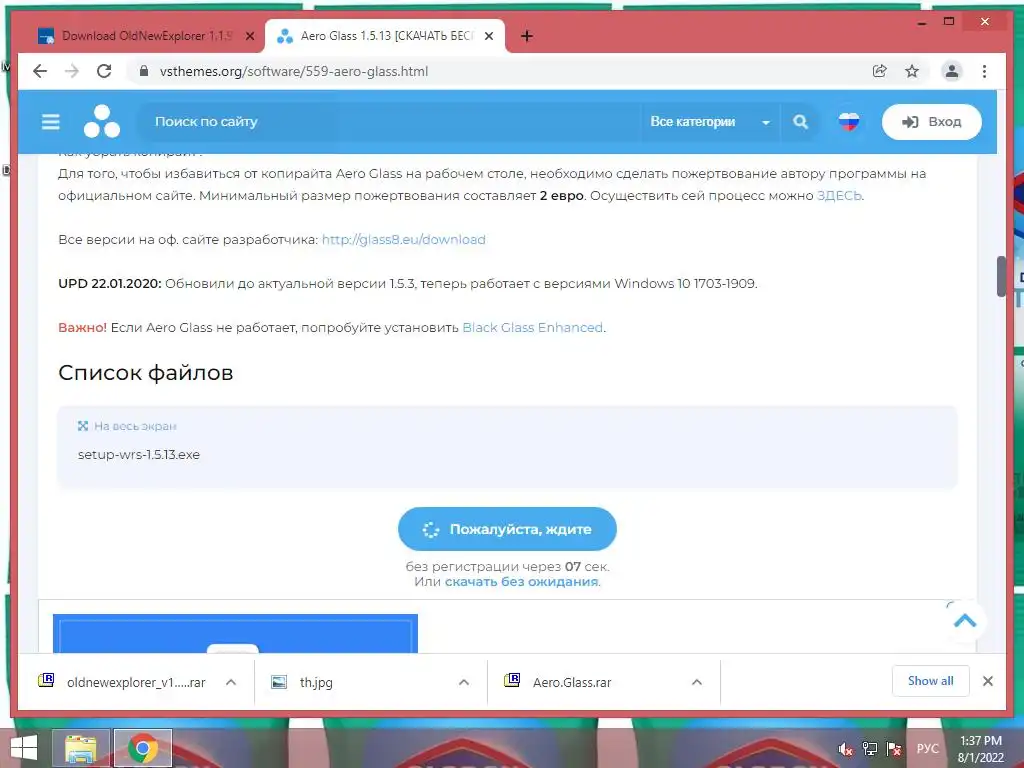Image resolution: width=1024 pixels, height=768 pixels.
Task: Click the 'Список файлов' heading
Action: [x=146, y=373]
